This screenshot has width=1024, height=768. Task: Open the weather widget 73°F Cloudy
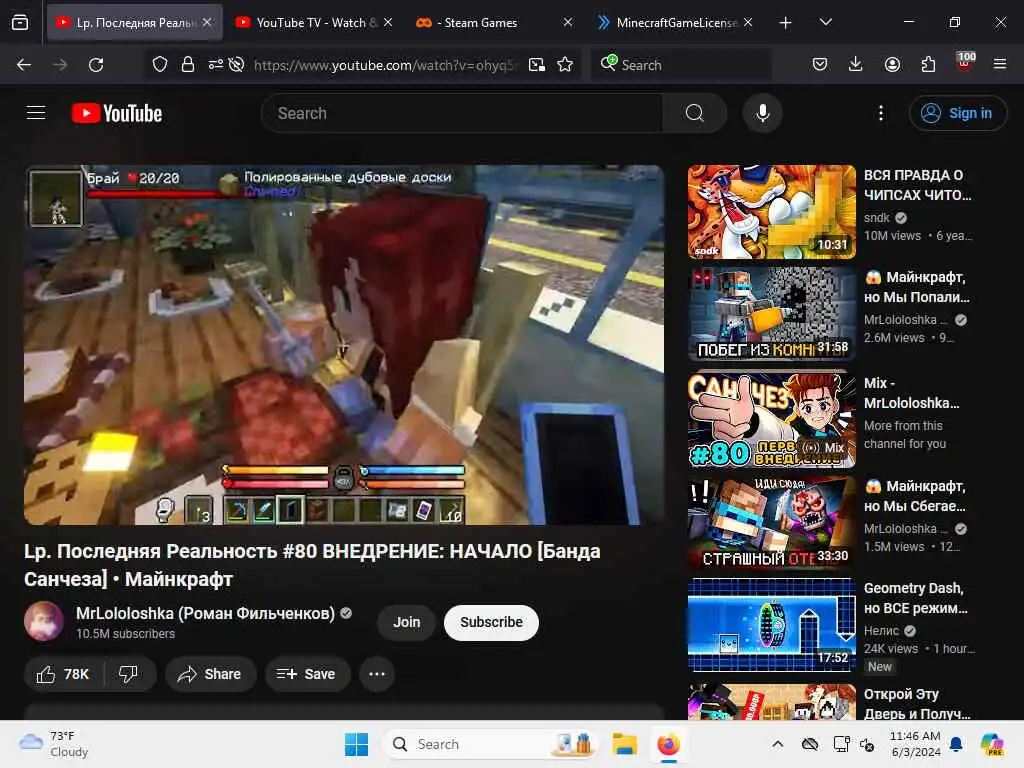pos(54,744)
